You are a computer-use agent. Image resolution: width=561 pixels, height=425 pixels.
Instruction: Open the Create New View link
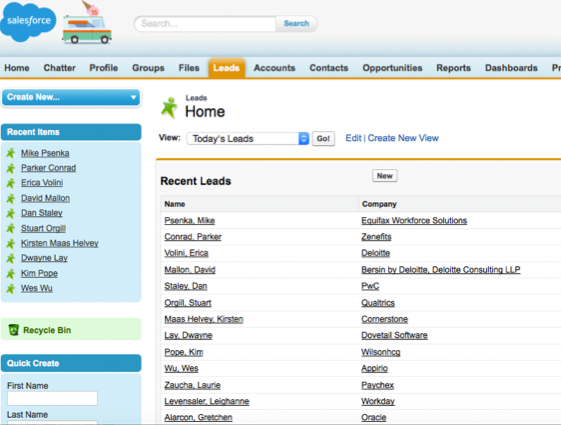pyautogui.click(x=403, y=138)
